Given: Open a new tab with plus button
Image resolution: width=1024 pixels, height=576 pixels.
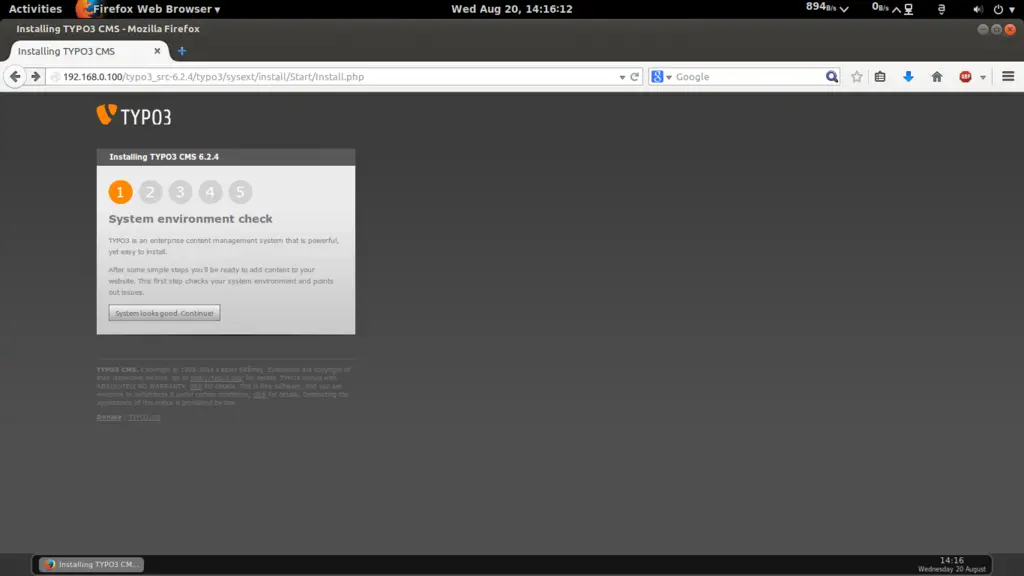Looking at the screenshot, I should coord(182,51).
